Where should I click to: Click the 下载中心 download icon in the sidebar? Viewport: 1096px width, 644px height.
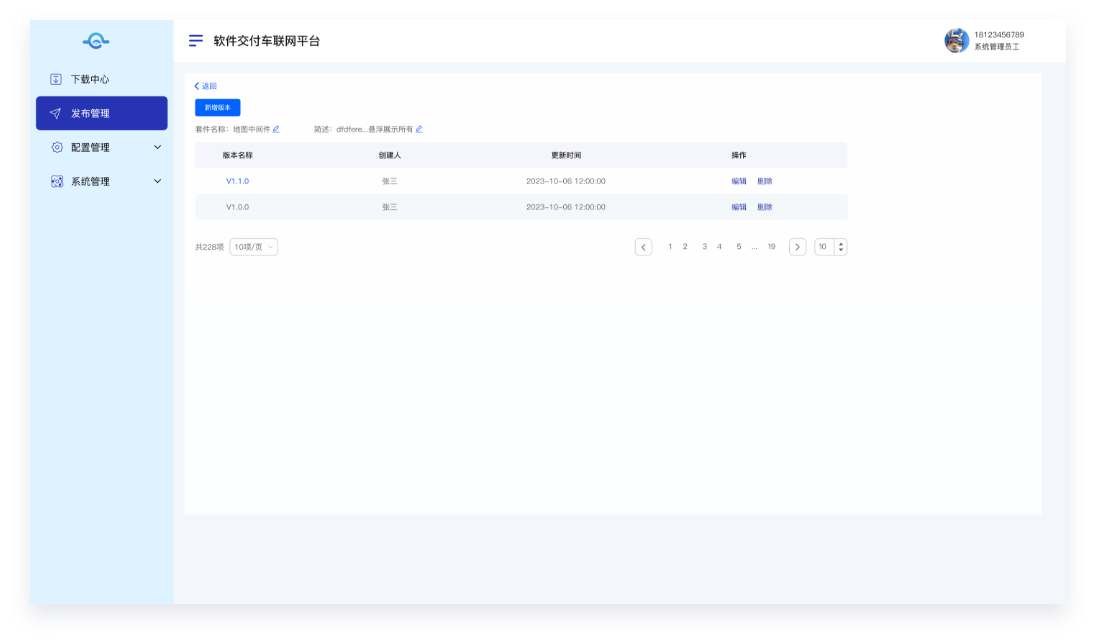tap(56, 79)
